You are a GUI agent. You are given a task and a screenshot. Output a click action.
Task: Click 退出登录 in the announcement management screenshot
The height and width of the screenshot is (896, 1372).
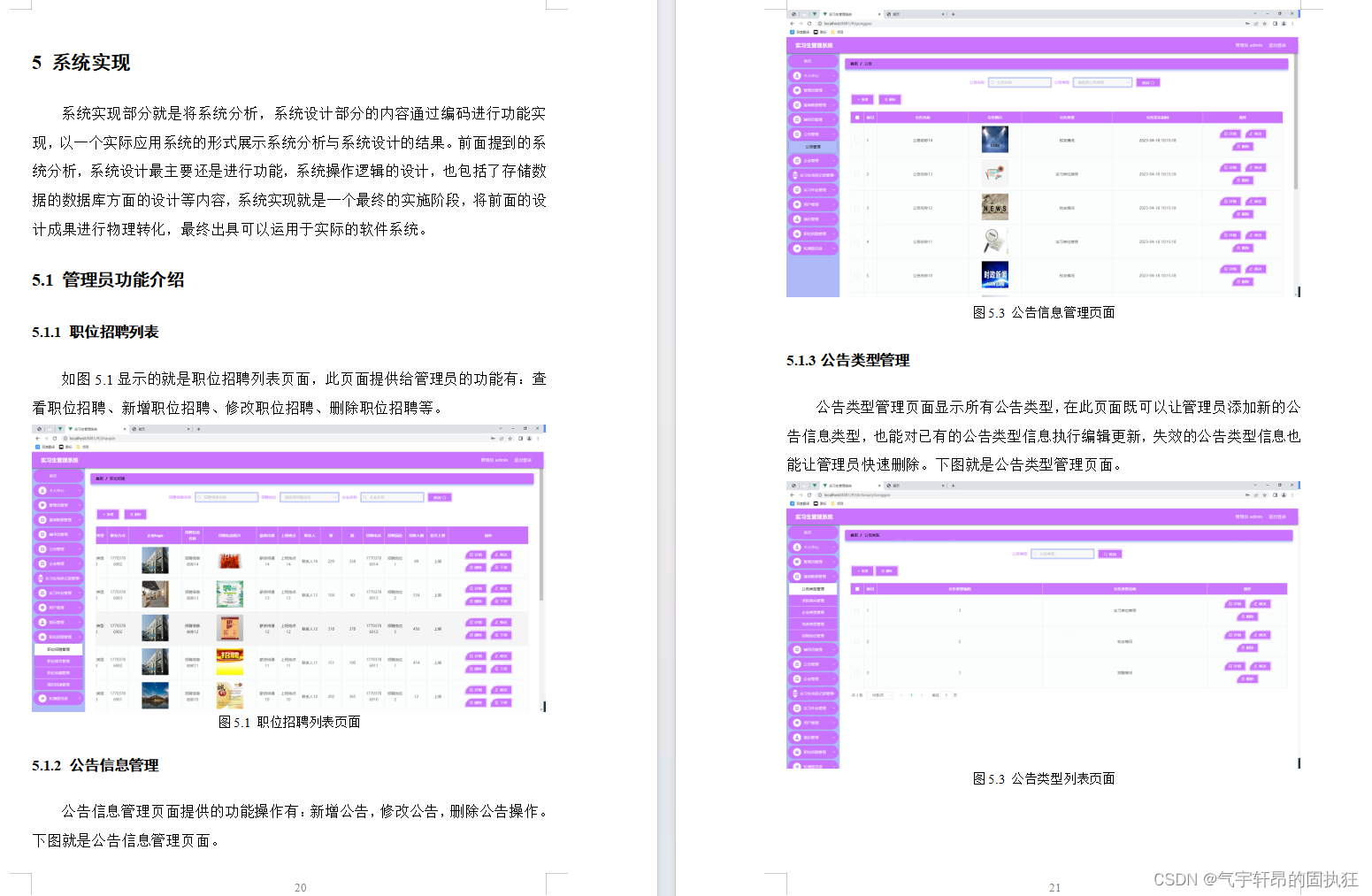coord(1277,45)
